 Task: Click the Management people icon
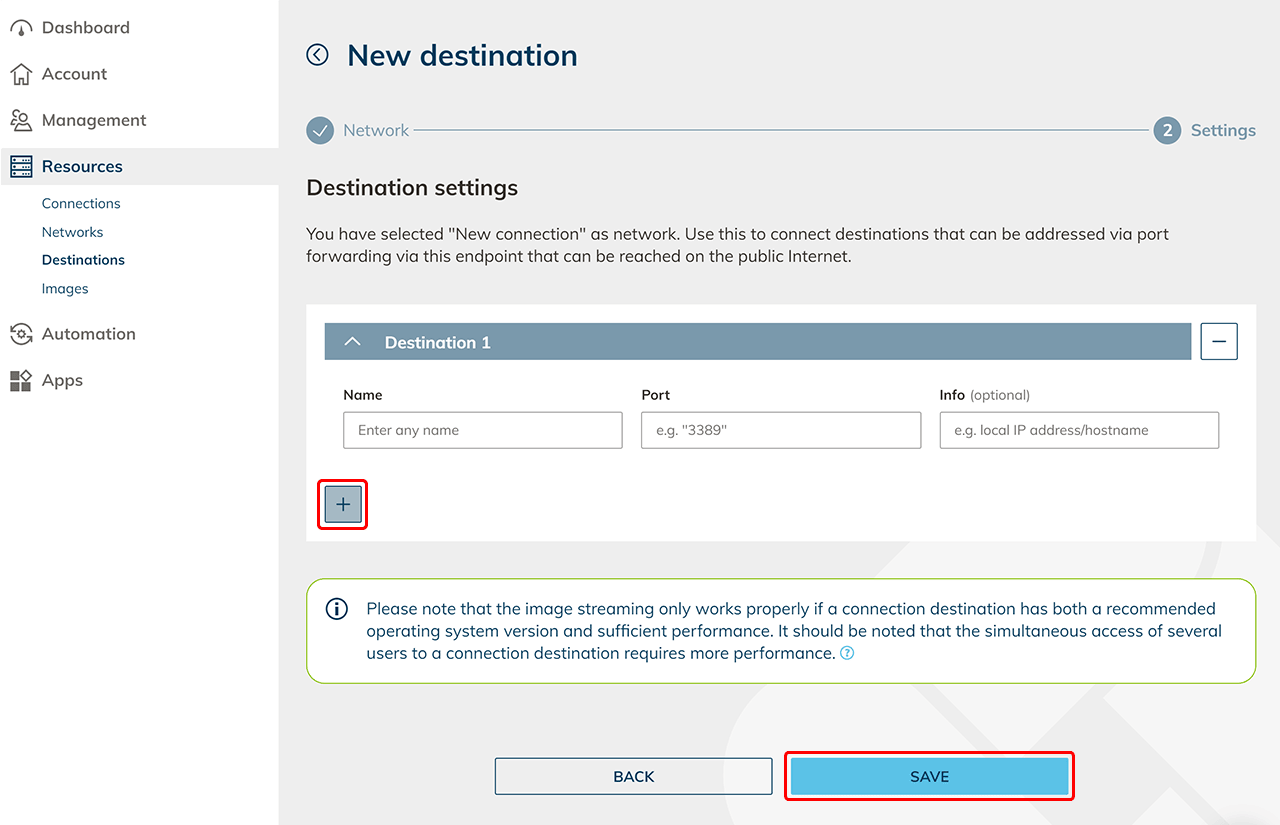click(x=21, y=120)
